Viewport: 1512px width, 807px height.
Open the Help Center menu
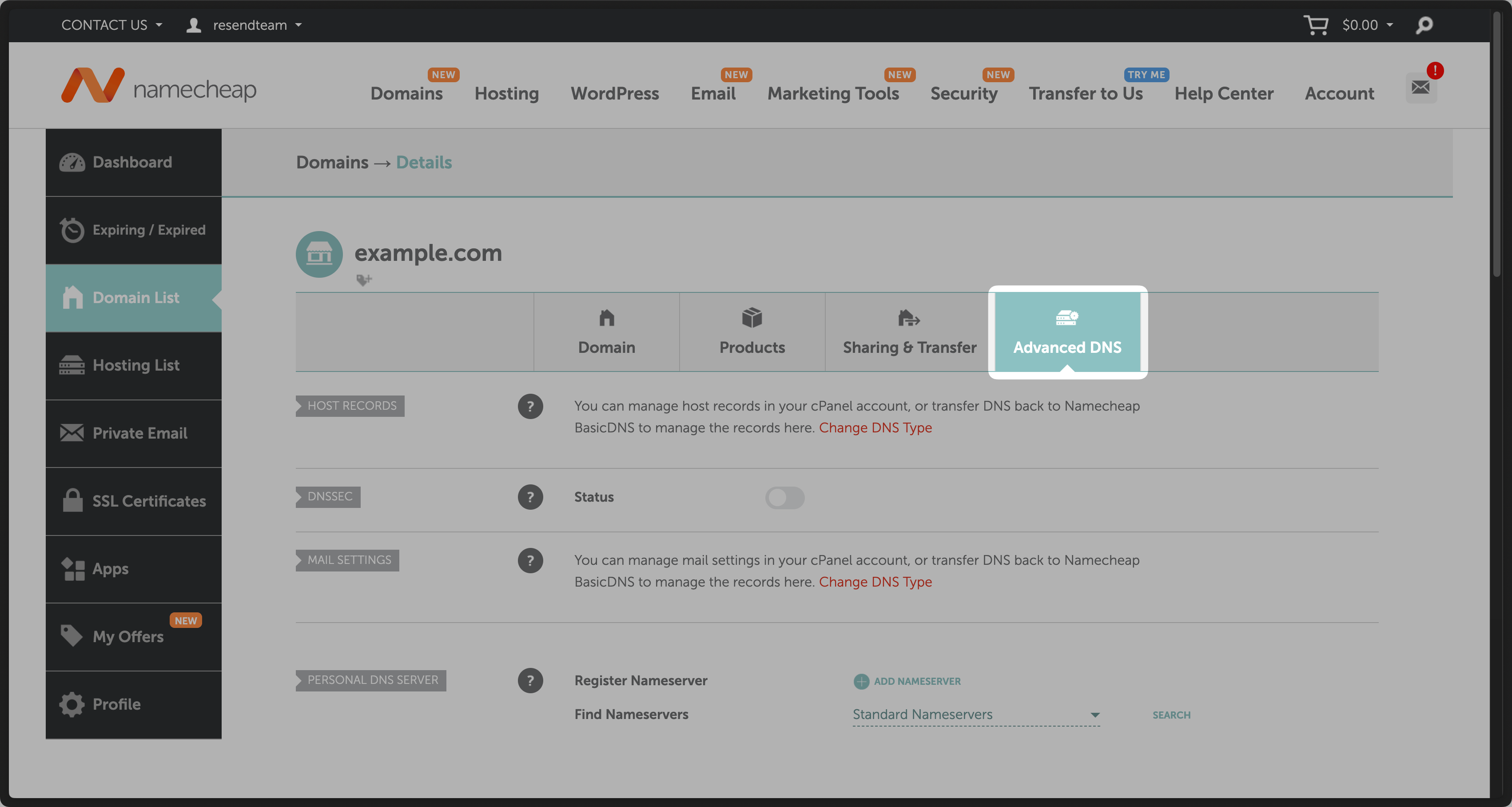pyautogui.click(x=1224, y=93)
